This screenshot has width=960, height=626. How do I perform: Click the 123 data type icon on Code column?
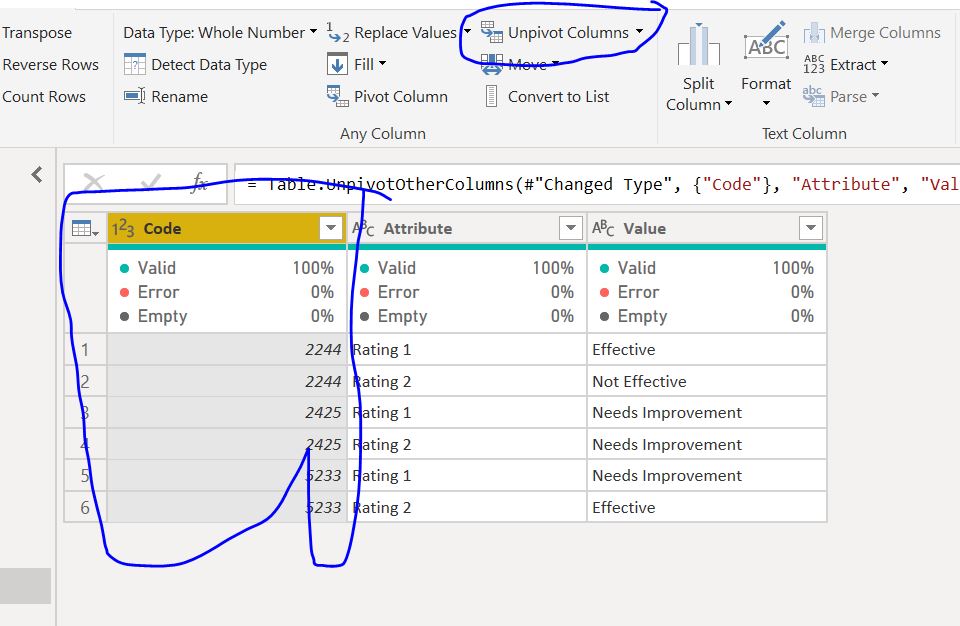pyautogui.click(x=123, y=228)
